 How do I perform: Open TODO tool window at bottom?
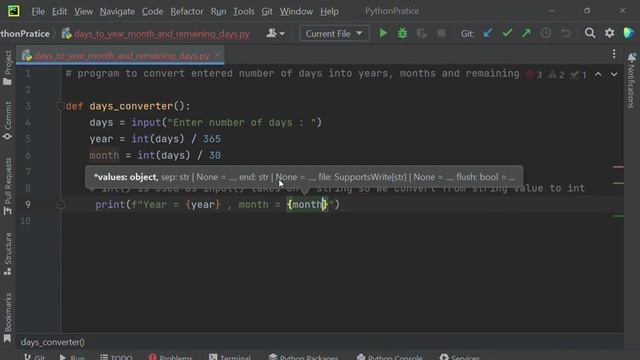(116, 357)
